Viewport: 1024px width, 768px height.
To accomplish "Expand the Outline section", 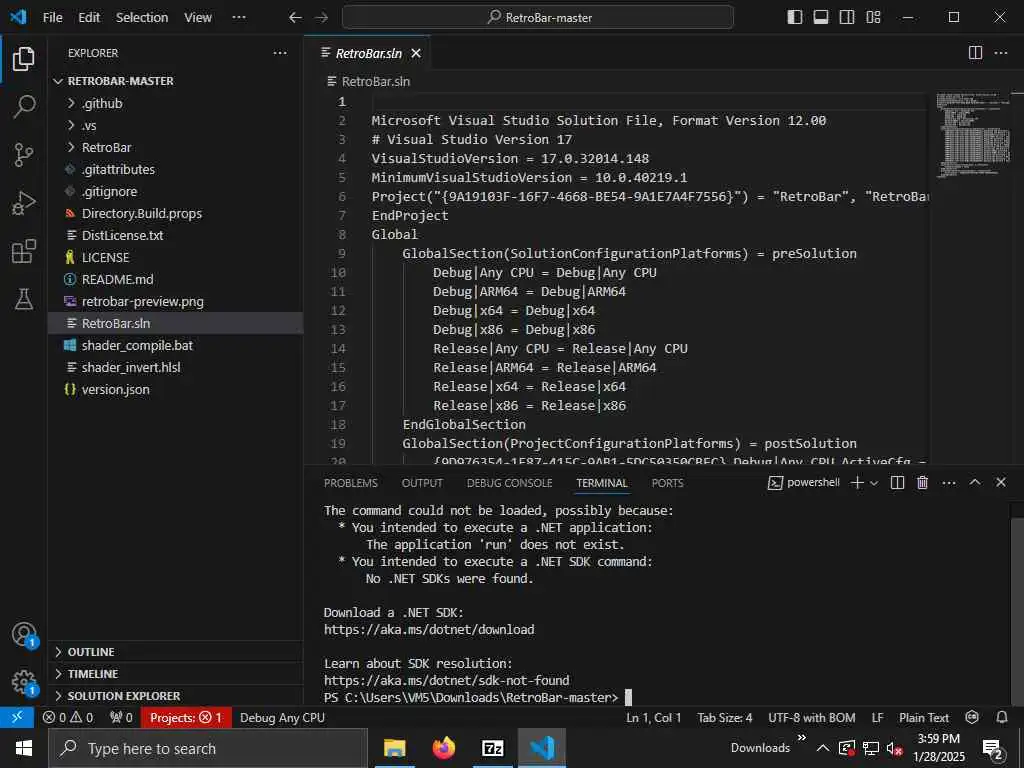I will 175,652.
